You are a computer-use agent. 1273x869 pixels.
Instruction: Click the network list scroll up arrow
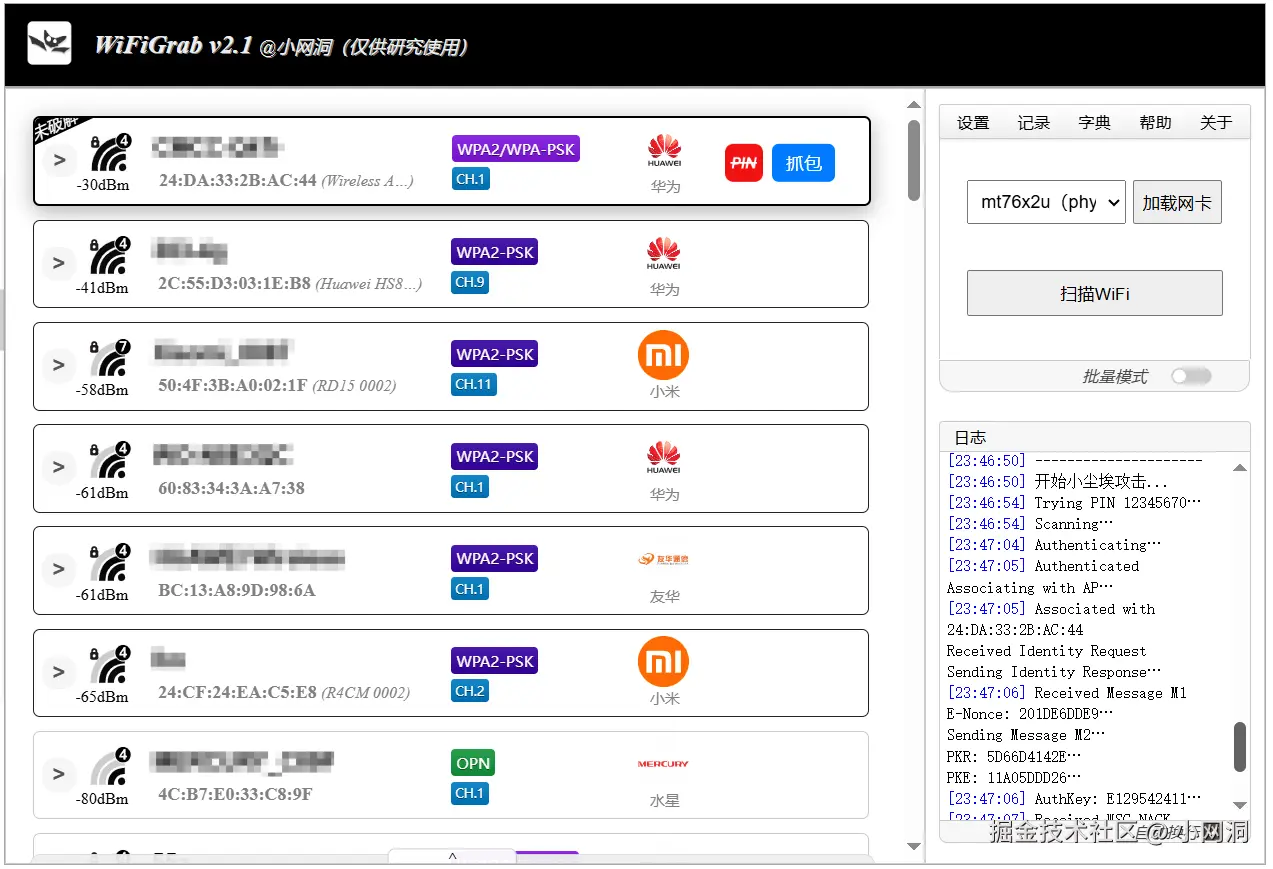tap(914, 104)
